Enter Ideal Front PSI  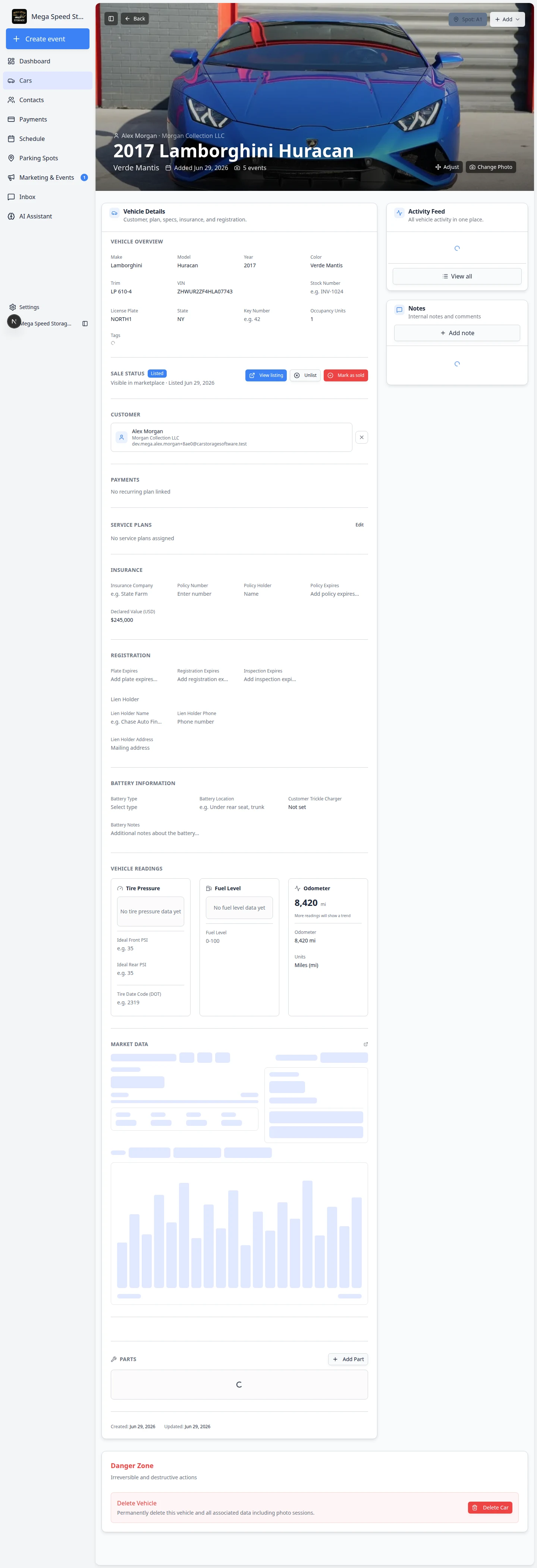click(x=150, y=948)
